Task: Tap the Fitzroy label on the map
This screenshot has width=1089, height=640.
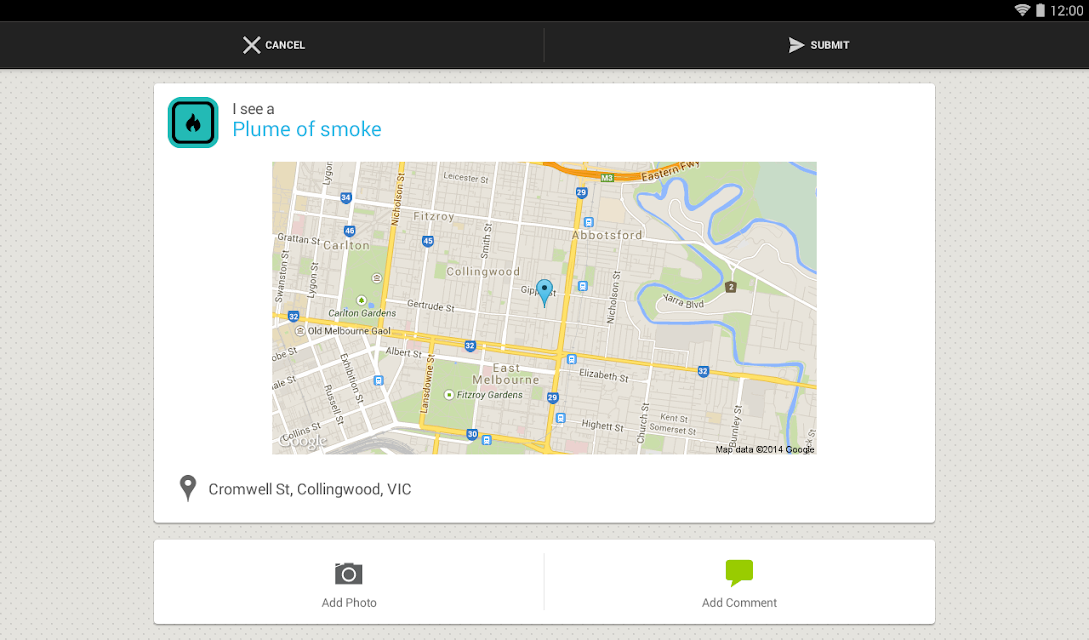Action: click(433, 217)
